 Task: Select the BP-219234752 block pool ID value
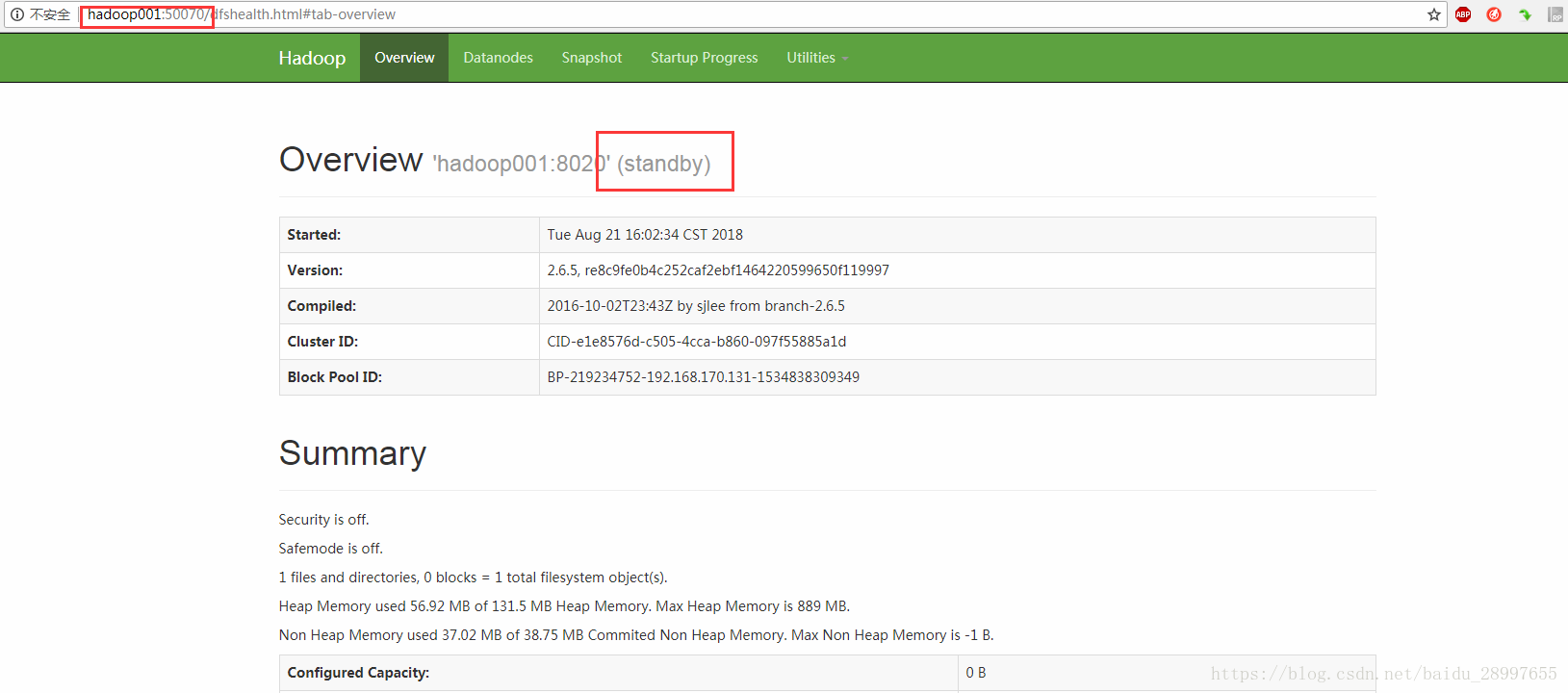[x=704, y=377]
